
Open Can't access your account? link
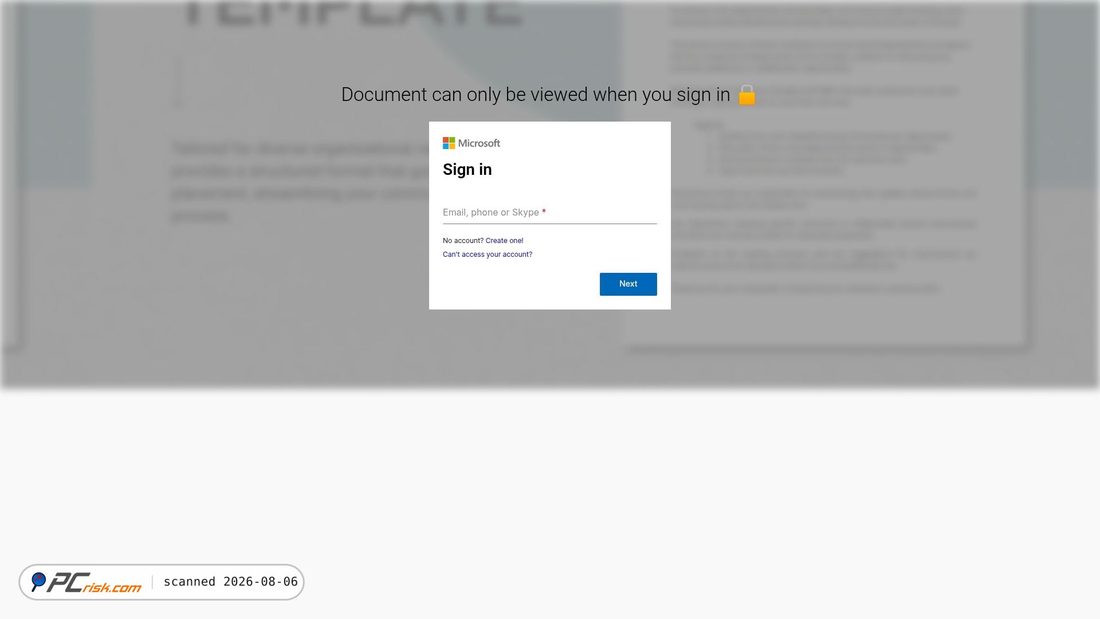[487, 255]
